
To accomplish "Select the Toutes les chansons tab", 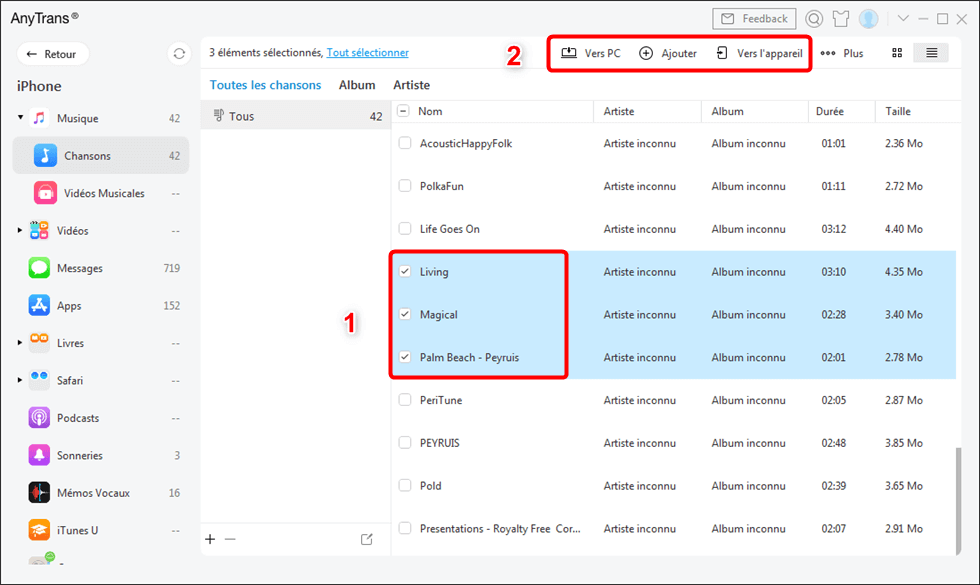I will click(265, 85).
